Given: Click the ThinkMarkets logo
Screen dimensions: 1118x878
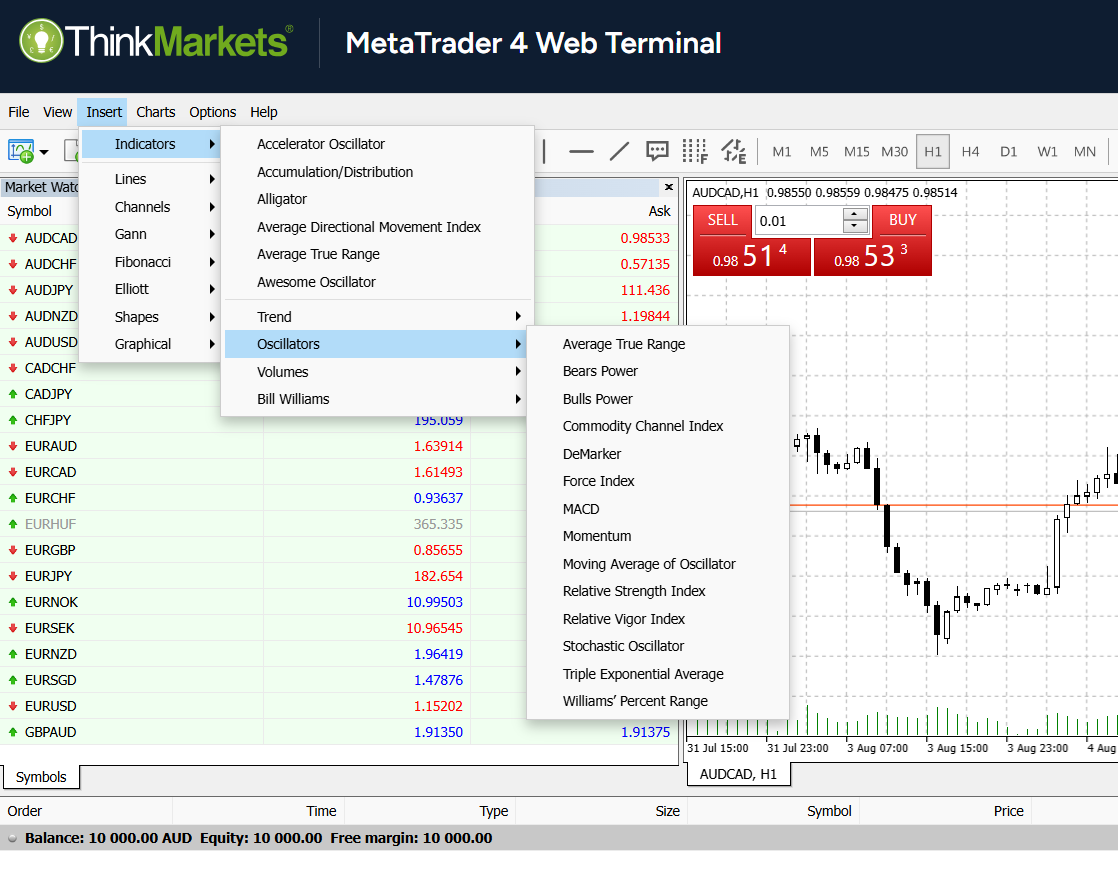Looking at the screenshot, I should tap(156, 41).
